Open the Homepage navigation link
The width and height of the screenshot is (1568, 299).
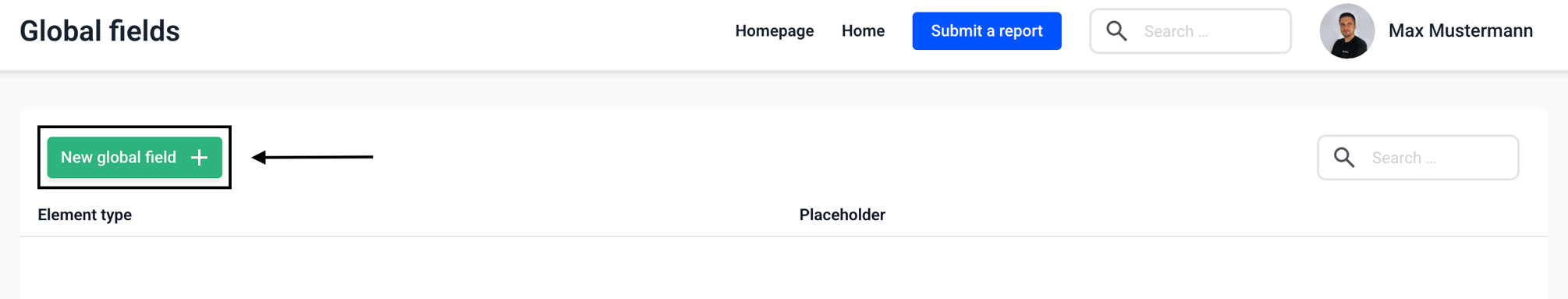click(775, 31)
